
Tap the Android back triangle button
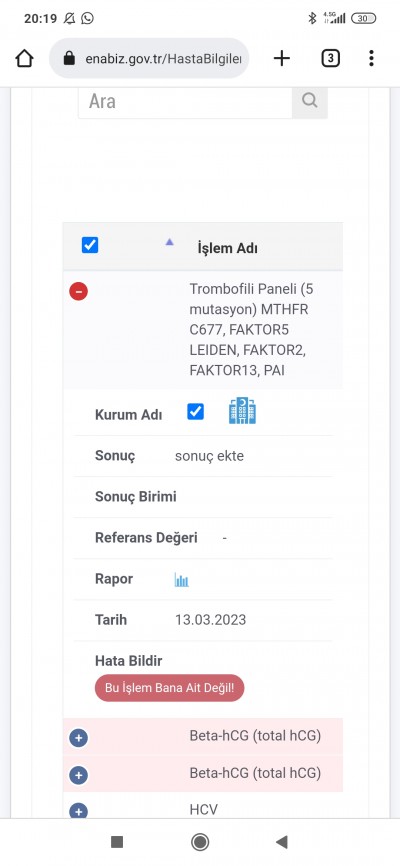pyautogui.click(x=282, y=842)
